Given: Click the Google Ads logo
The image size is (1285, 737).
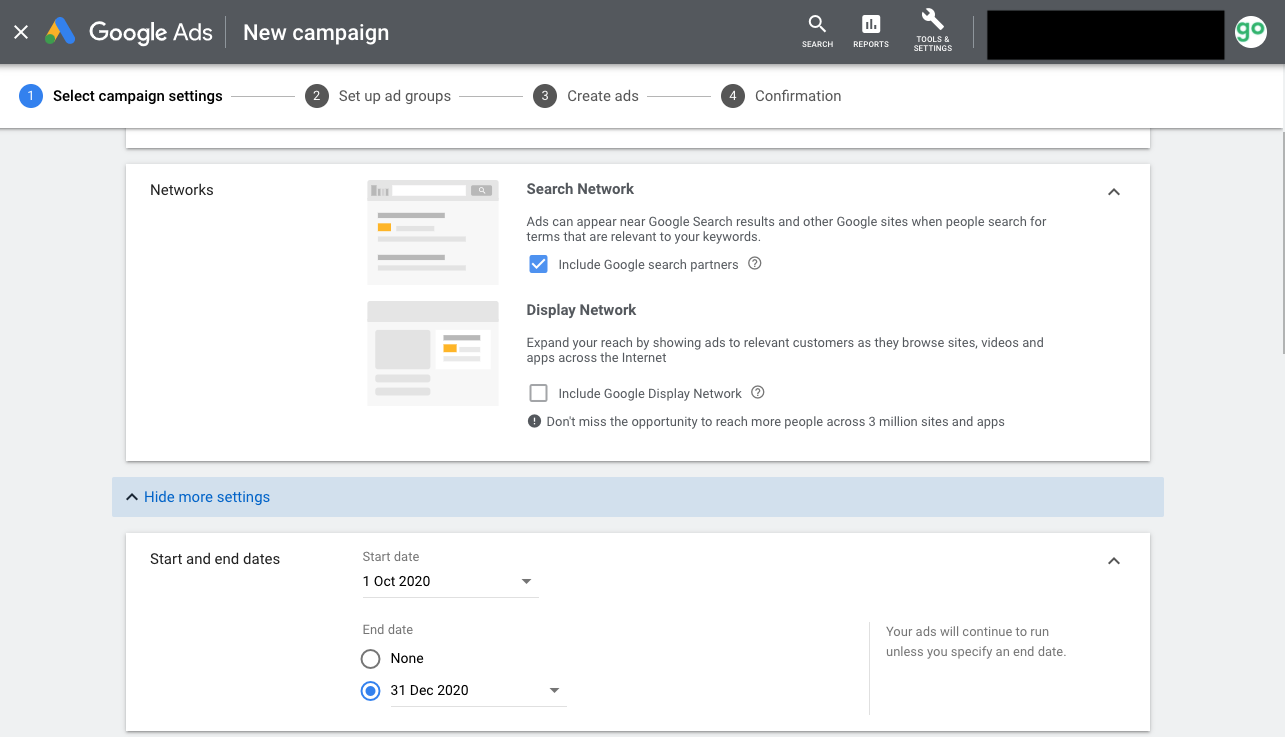Looking at the screenshot, I should pos(129,32).
